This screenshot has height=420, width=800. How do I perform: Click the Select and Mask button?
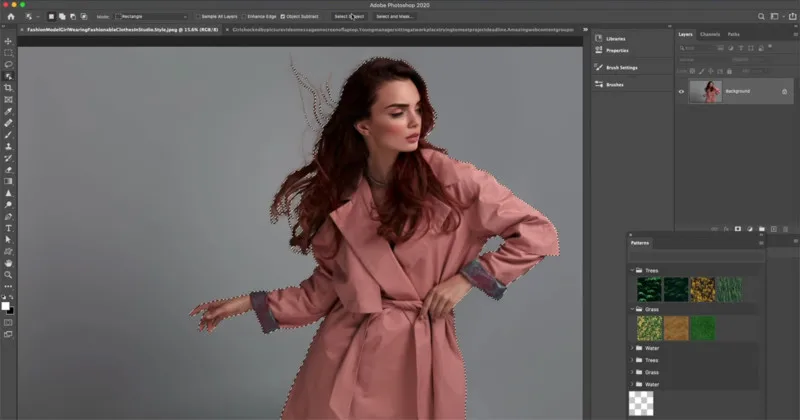coord(395,17)
